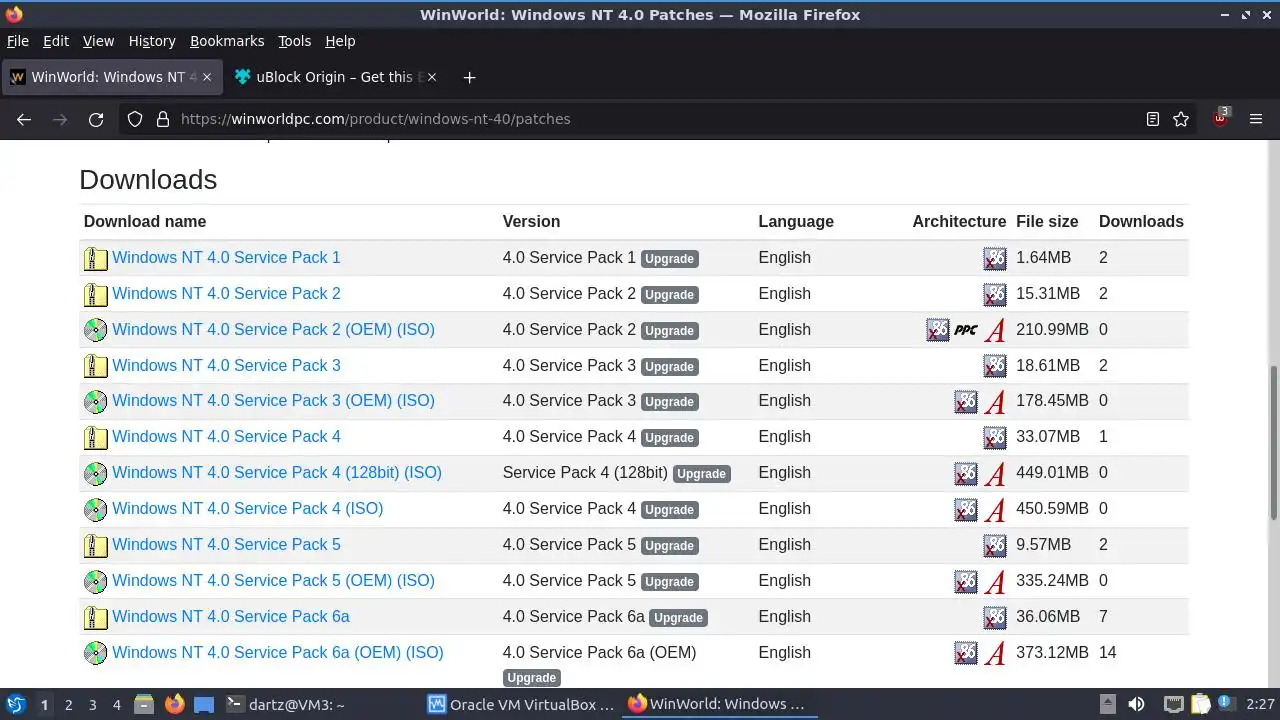Open Windows NT 4.0 Service Pack 5 (OEM) (ISO) link
The width and height of the screenshot is (1280, 720).
273,580
